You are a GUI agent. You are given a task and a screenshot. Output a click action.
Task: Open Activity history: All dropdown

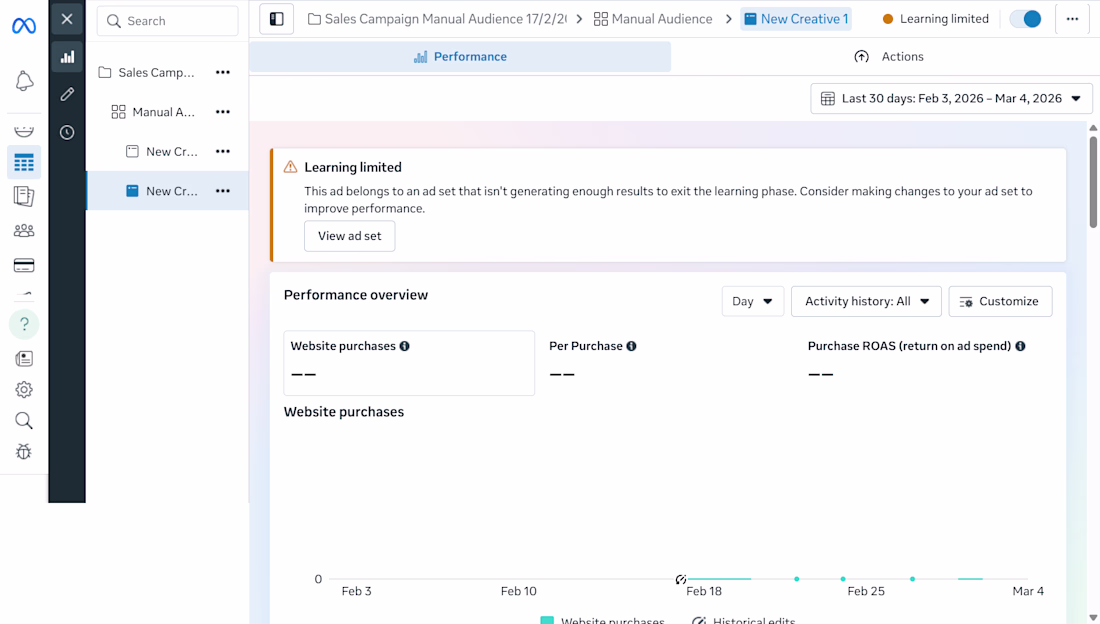(x=866, y=301)
